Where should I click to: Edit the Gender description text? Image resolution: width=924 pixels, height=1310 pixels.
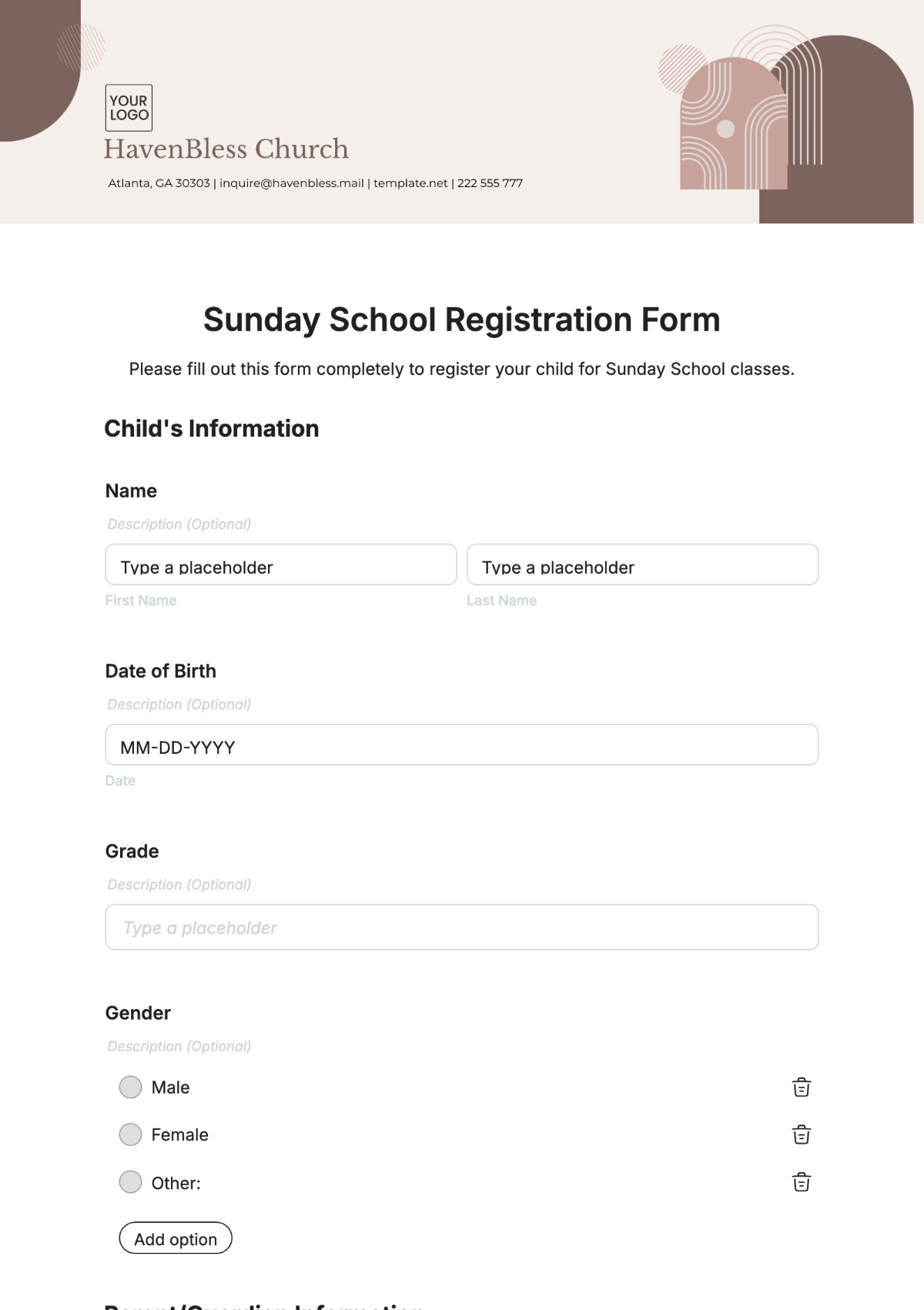tap(179, 1047)
